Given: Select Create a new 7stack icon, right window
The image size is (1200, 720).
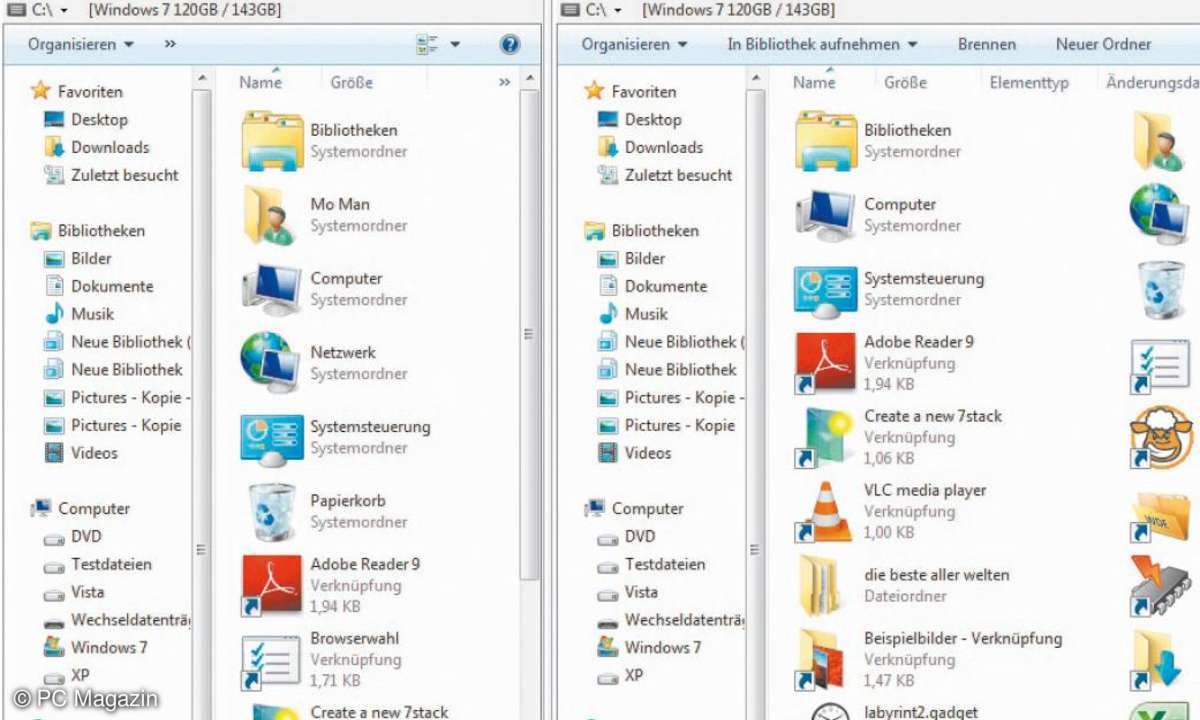Looking at the screenshot, I should [826, 438].
